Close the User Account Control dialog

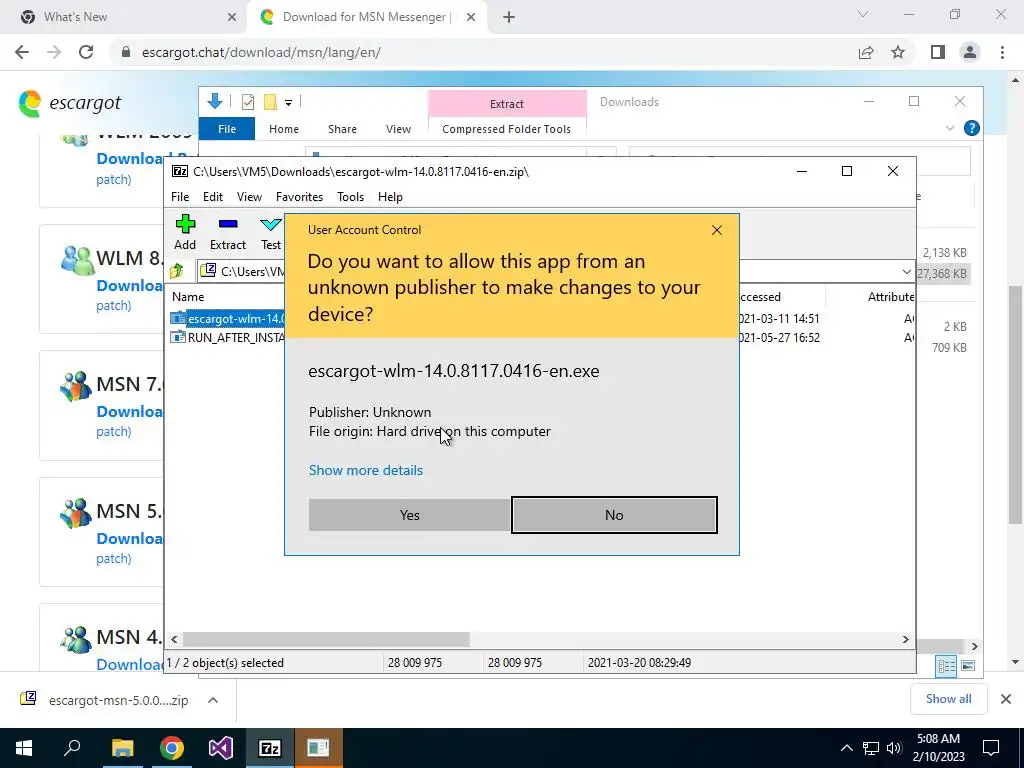[x=716, y=230]
